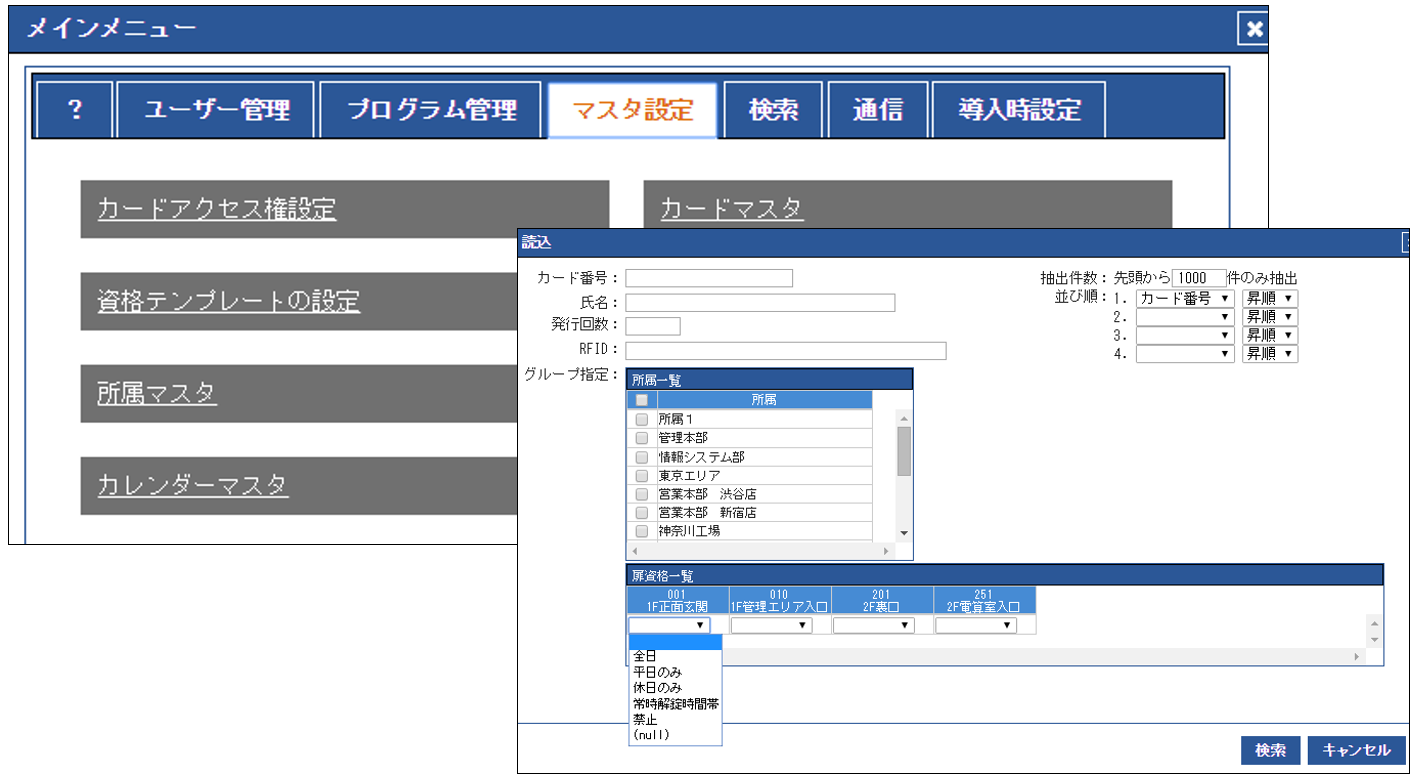Open dropdown under 010 1F管理エリア入口
This screenshot has height=781, width=1416.
771,626
